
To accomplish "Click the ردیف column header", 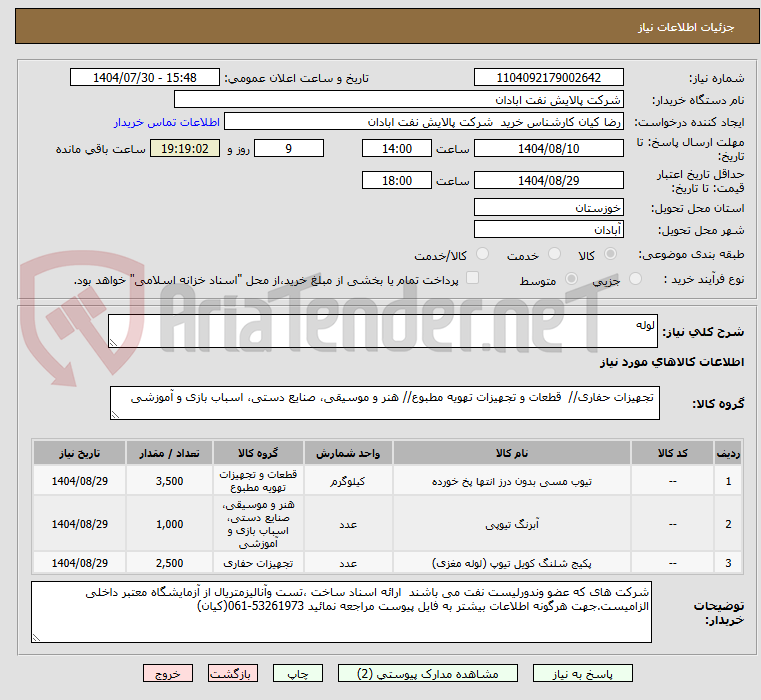I will [x=728, y=453].
